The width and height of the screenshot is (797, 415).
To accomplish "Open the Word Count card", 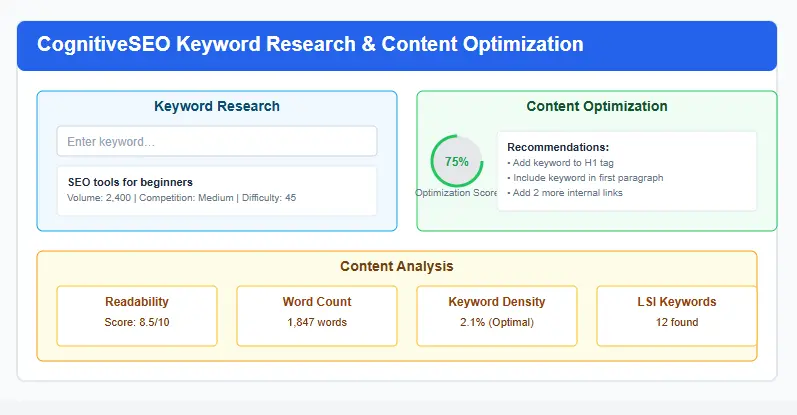I will tap(316, 315).
